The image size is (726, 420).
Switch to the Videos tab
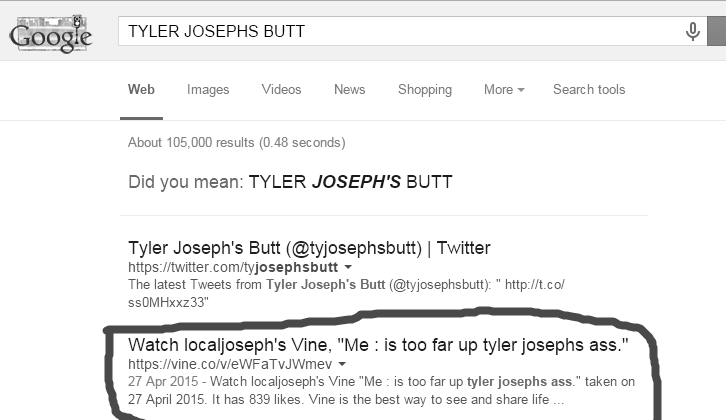click(x=281, y=89)
